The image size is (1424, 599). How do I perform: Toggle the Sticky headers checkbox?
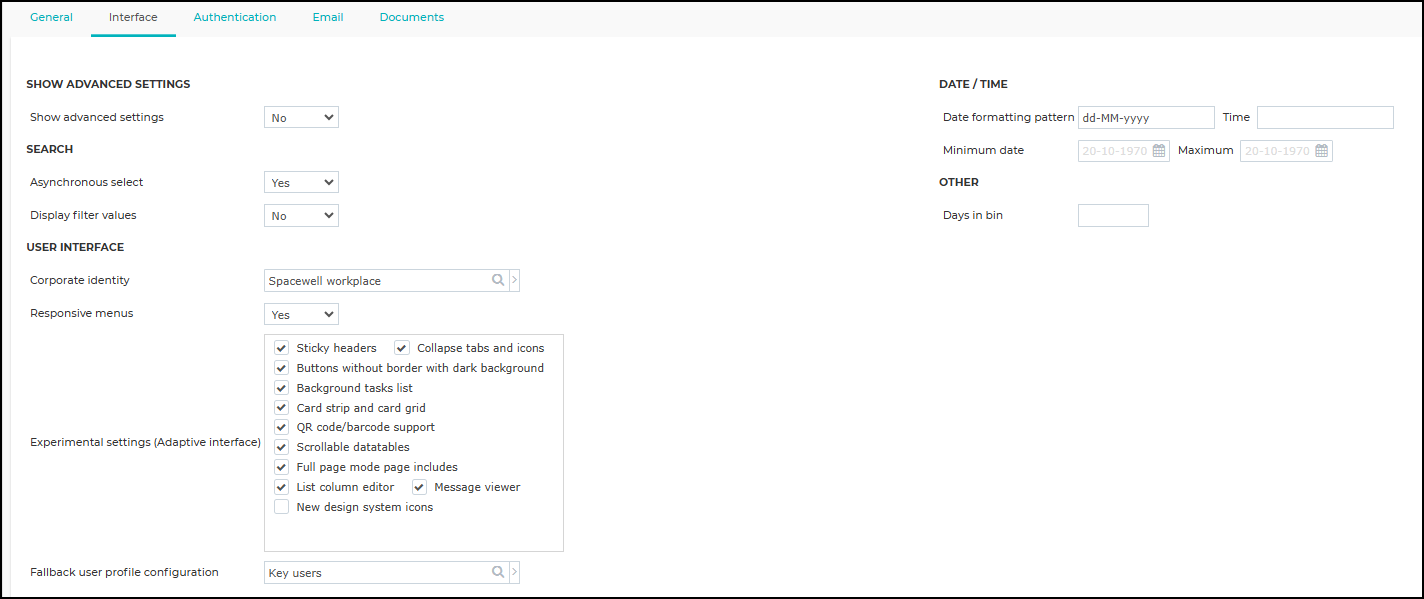[x=282, y=348]
